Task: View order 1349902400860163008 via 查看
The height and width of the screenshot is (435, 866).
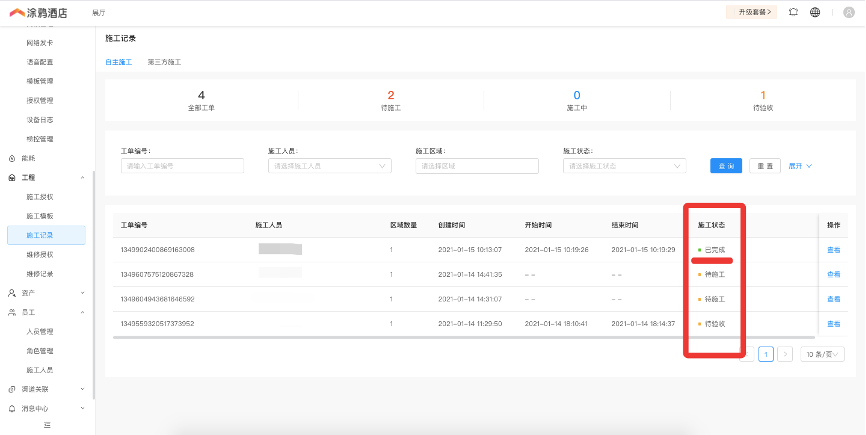Action: 833,250
